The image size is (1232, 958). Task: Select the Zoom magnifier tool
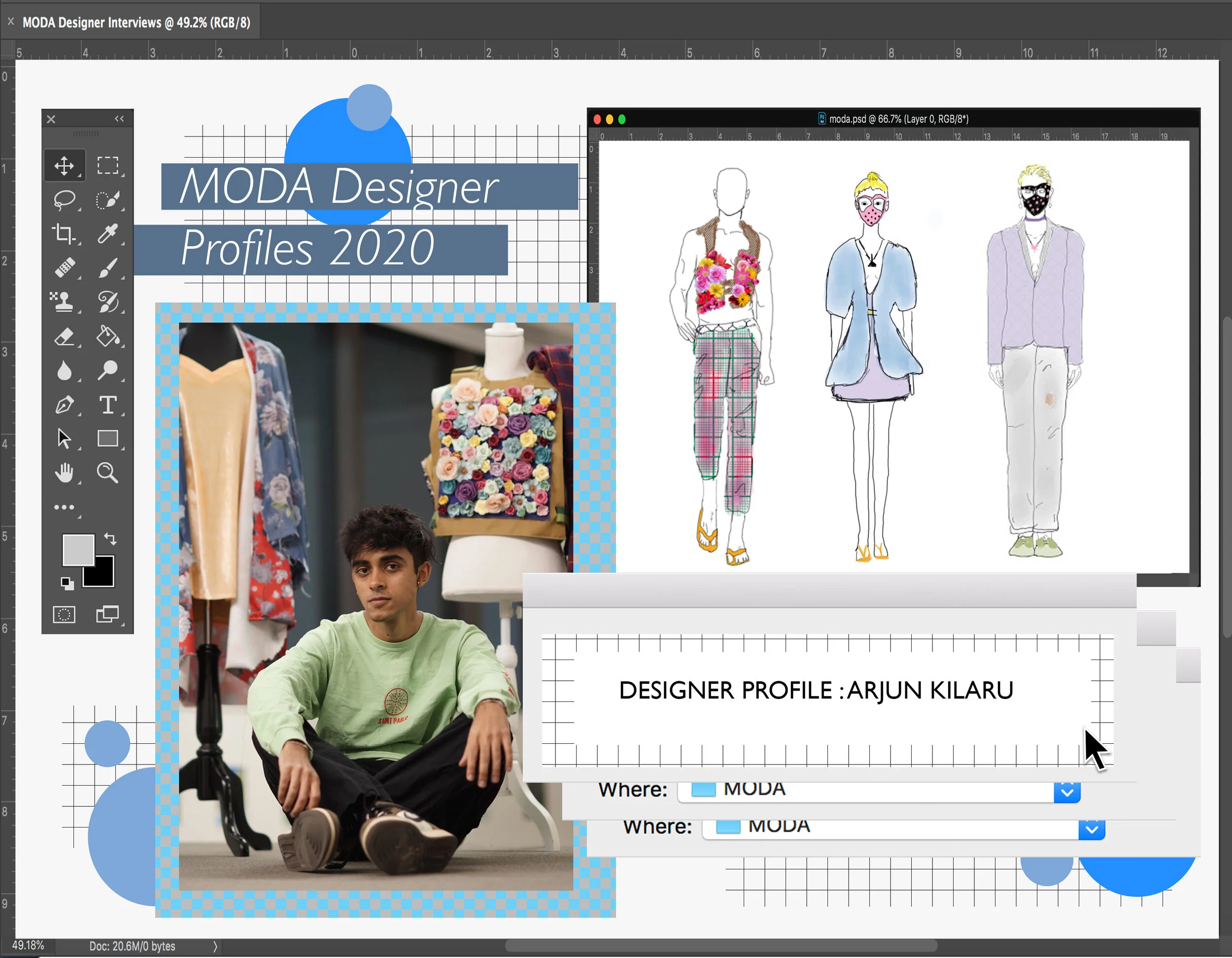[x=106, y=472]
